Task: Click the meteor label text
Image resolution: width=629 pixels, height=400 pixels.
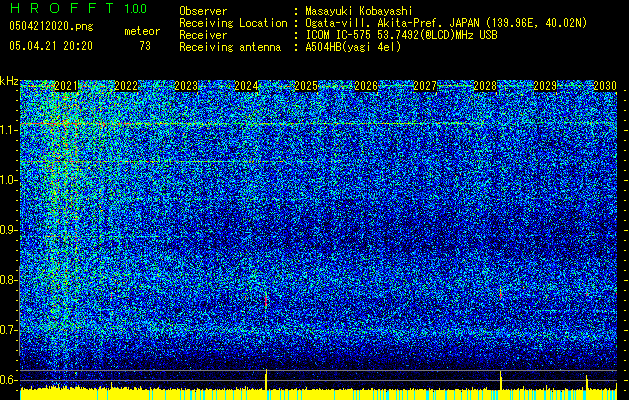Action: (142, 31)
